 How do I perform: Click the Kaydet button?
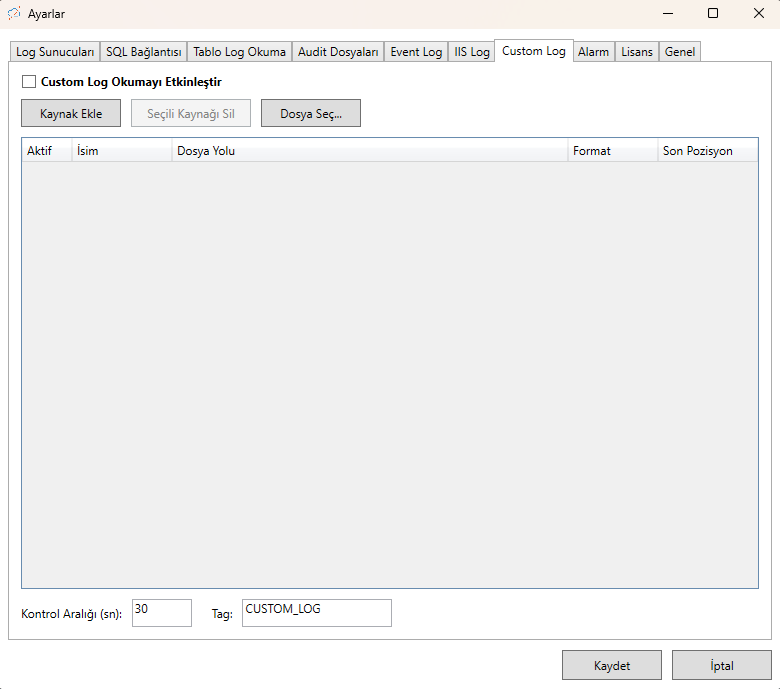click(612, 665)
